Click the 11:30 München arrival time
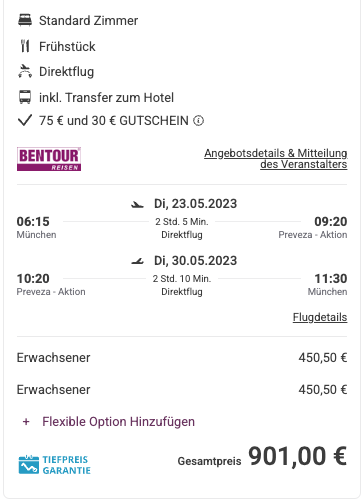This screenshot has height=500, width=362. pyautogui.click(x=331, y=279)
